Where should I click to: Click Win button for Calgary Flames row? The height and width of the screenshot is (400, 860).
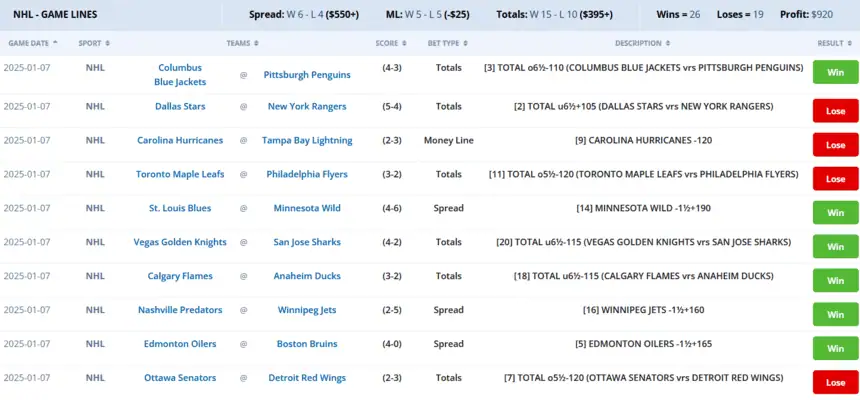click(835, 280)
